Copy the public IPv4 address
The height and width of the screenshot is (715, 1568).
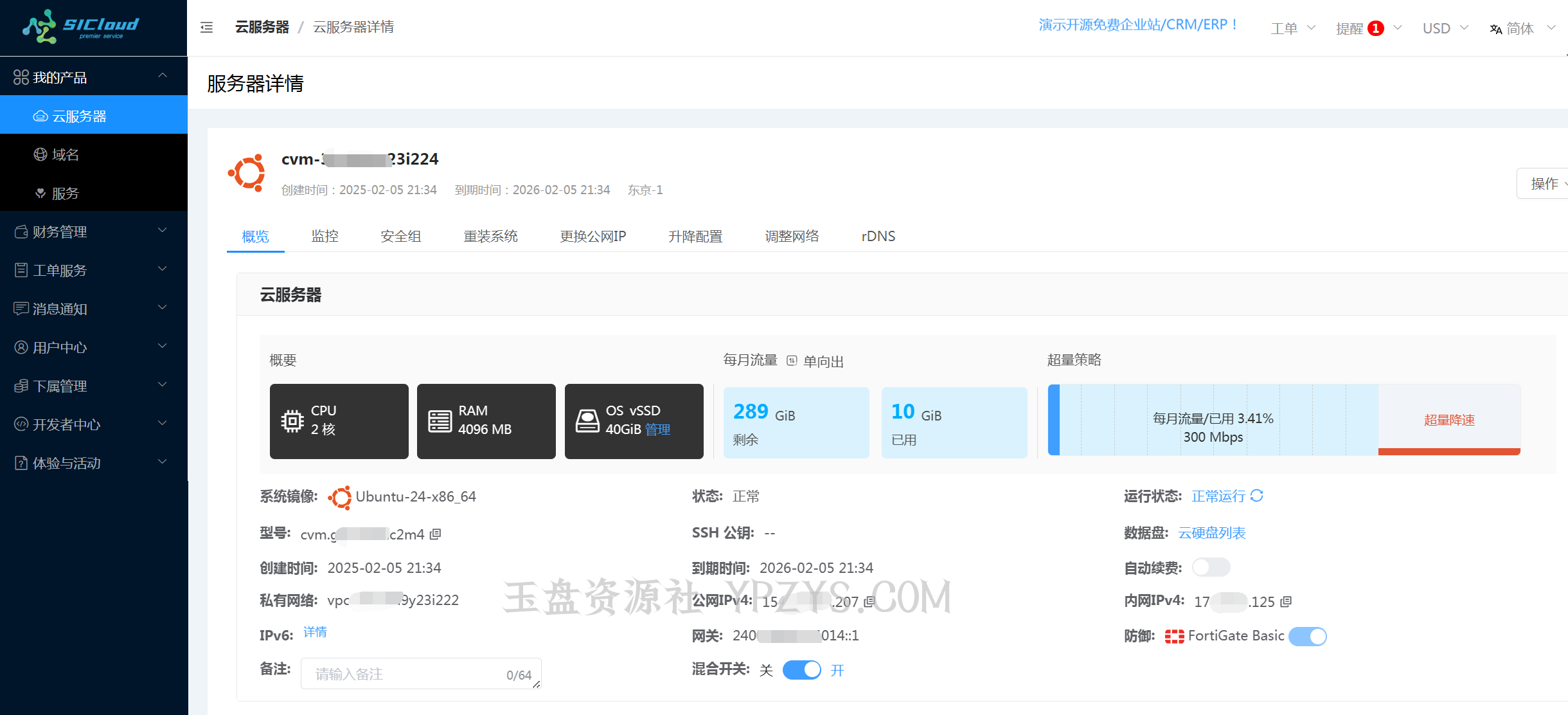point(869,602)
